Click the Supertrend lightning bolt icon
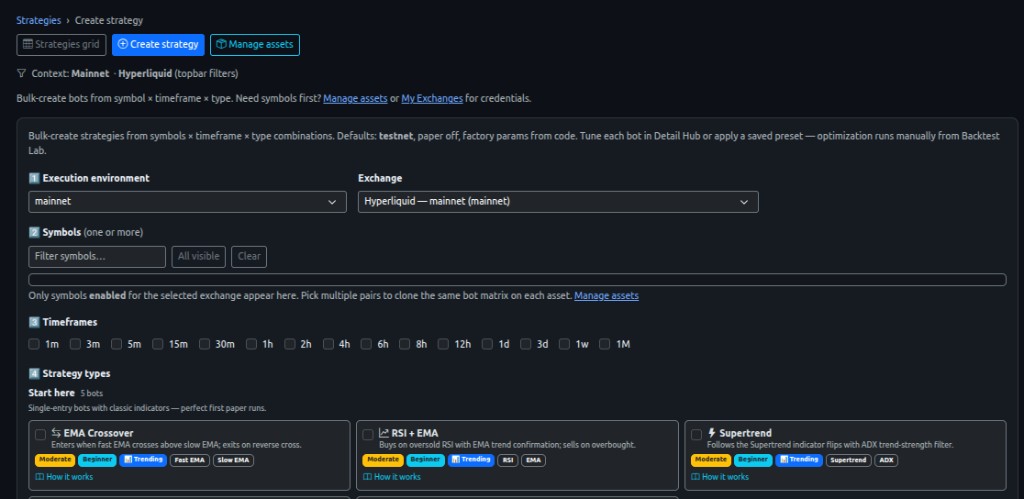1024x499 pixels. click(712, 433)
